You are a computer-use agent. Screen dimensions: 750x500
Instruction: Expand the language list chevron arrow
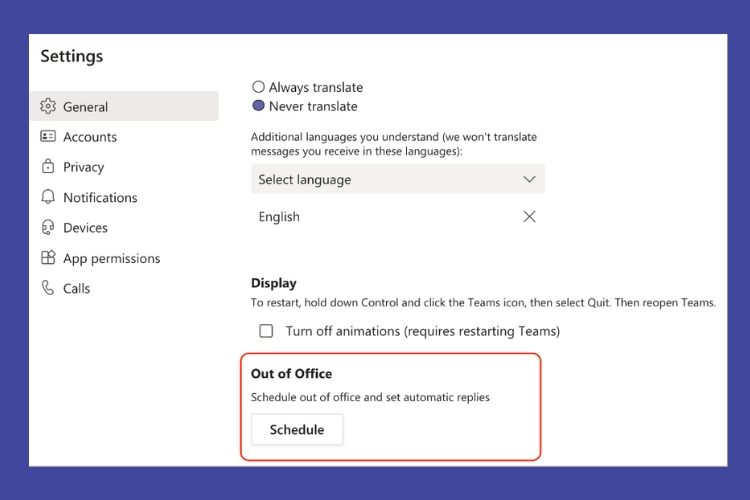click(x=529, y=179)
